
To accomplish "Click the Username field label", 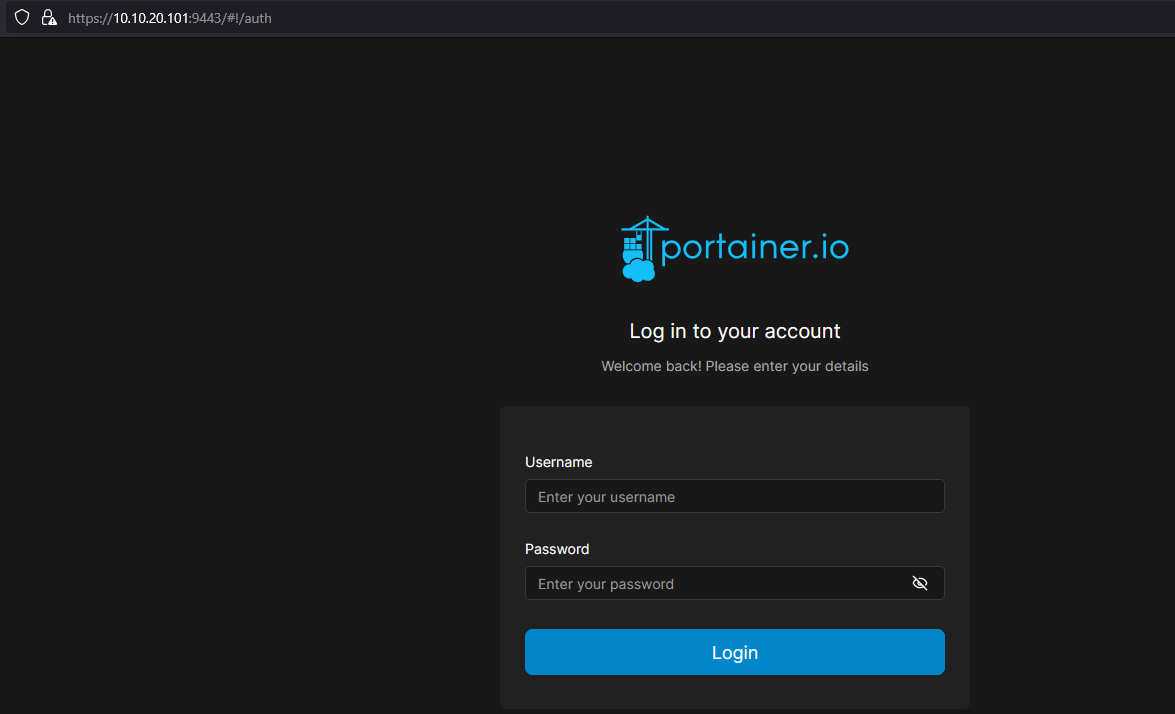I will [558, 462].
